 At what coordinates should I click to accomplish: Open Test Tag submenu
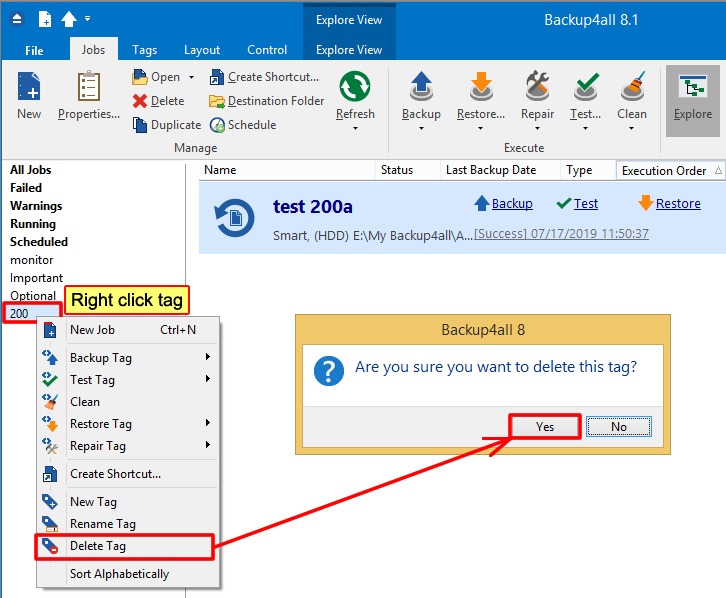pyautogui.click(x=128, y=380)
